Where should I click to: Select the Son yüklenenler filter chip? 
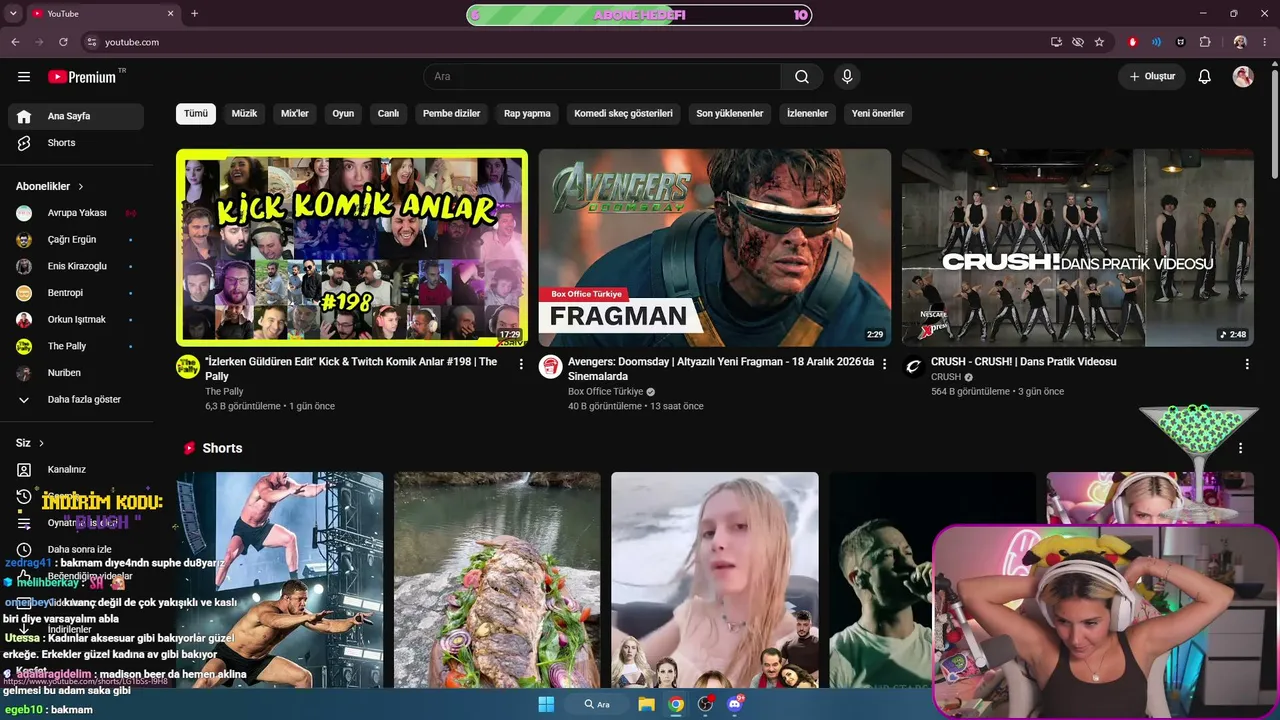pyautogui.click(x=730, y=114)
